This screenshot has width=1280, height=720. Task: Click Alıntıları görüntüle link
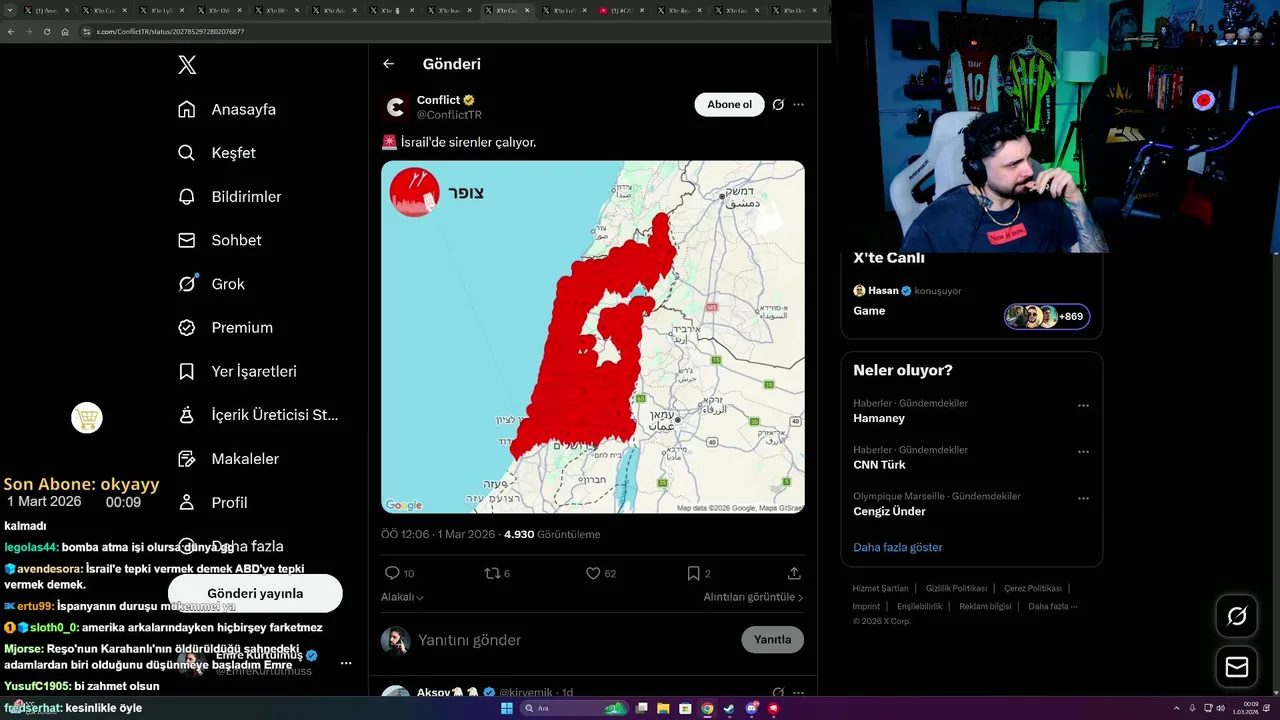[753, 597]
